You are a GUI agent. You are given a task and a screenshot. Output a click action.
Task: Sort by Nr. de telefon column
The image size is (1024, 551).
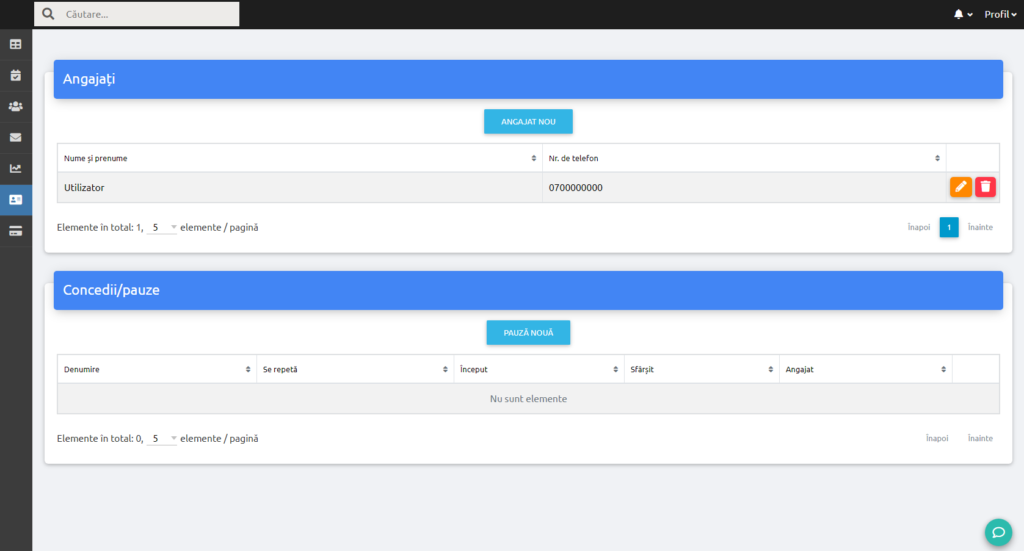(744, 158)
